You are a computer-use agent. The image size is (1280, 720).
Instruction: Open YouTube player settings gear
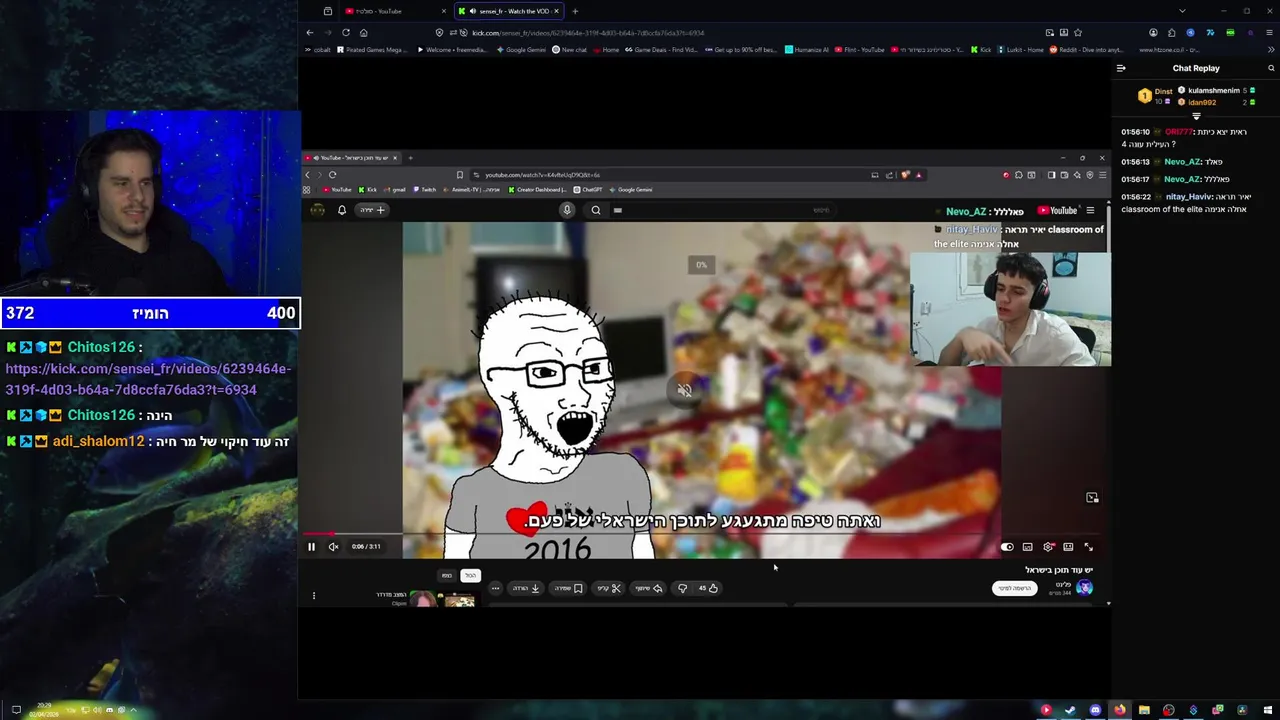1048,547
